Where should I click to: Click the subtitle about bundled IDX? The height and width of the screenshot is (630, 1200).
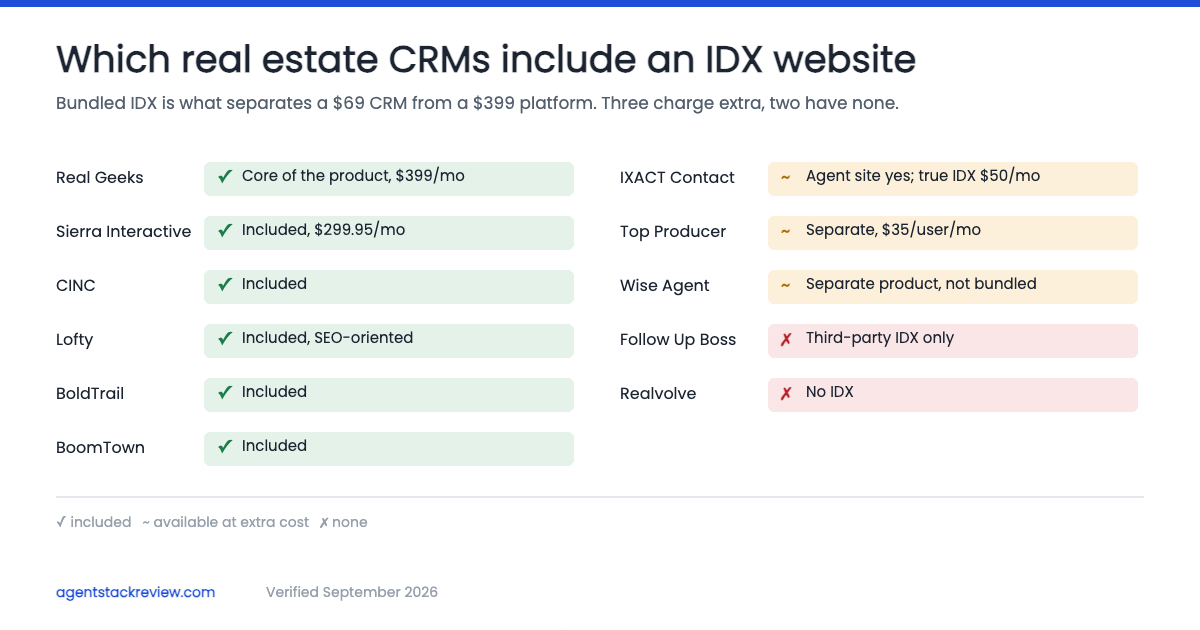(x=477, y=104)
